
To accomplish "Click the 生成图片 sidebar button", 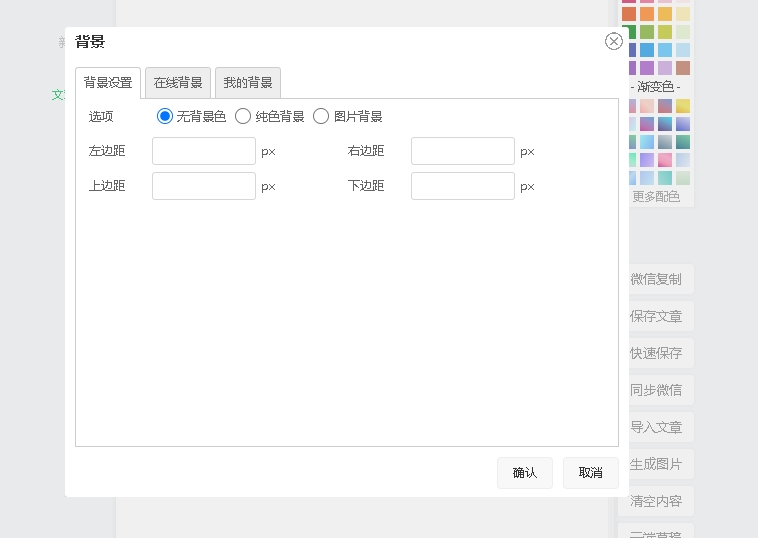I will 656,464.
